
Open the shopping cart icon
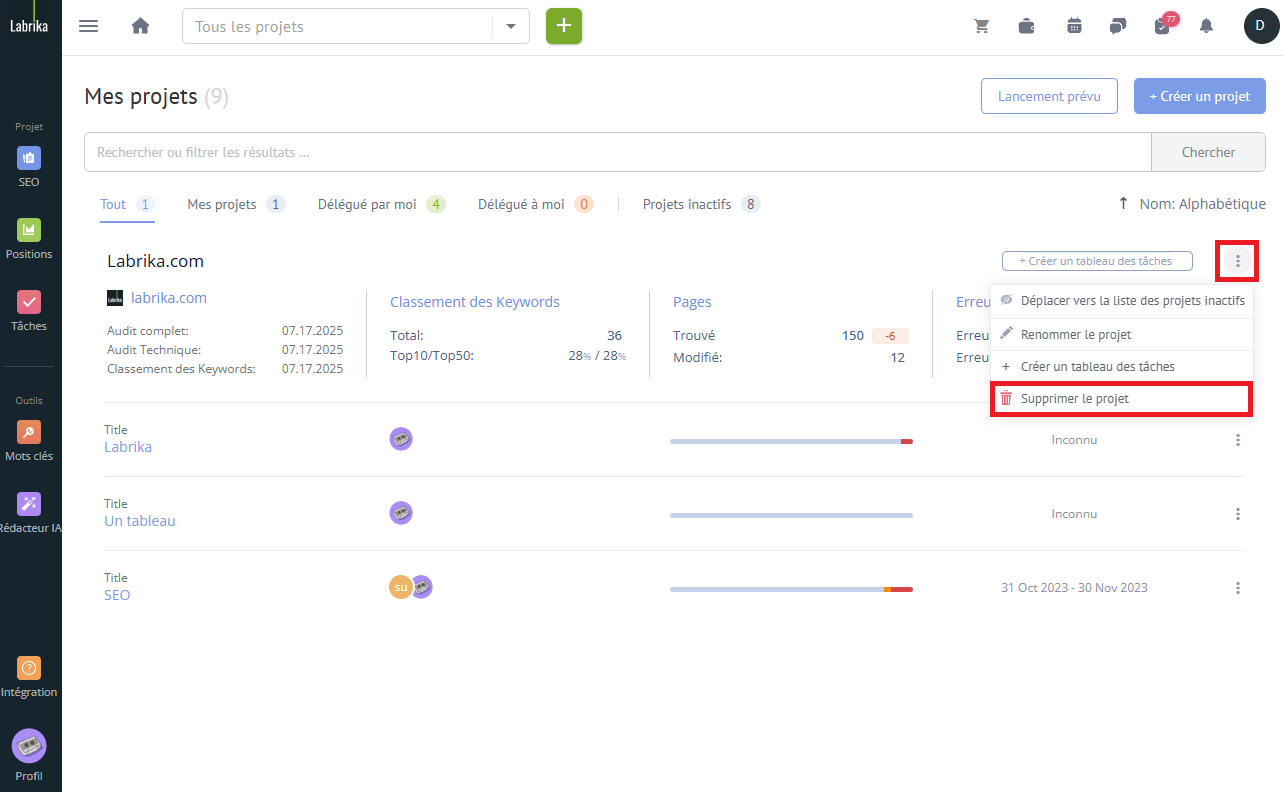[x=982, y=26]
